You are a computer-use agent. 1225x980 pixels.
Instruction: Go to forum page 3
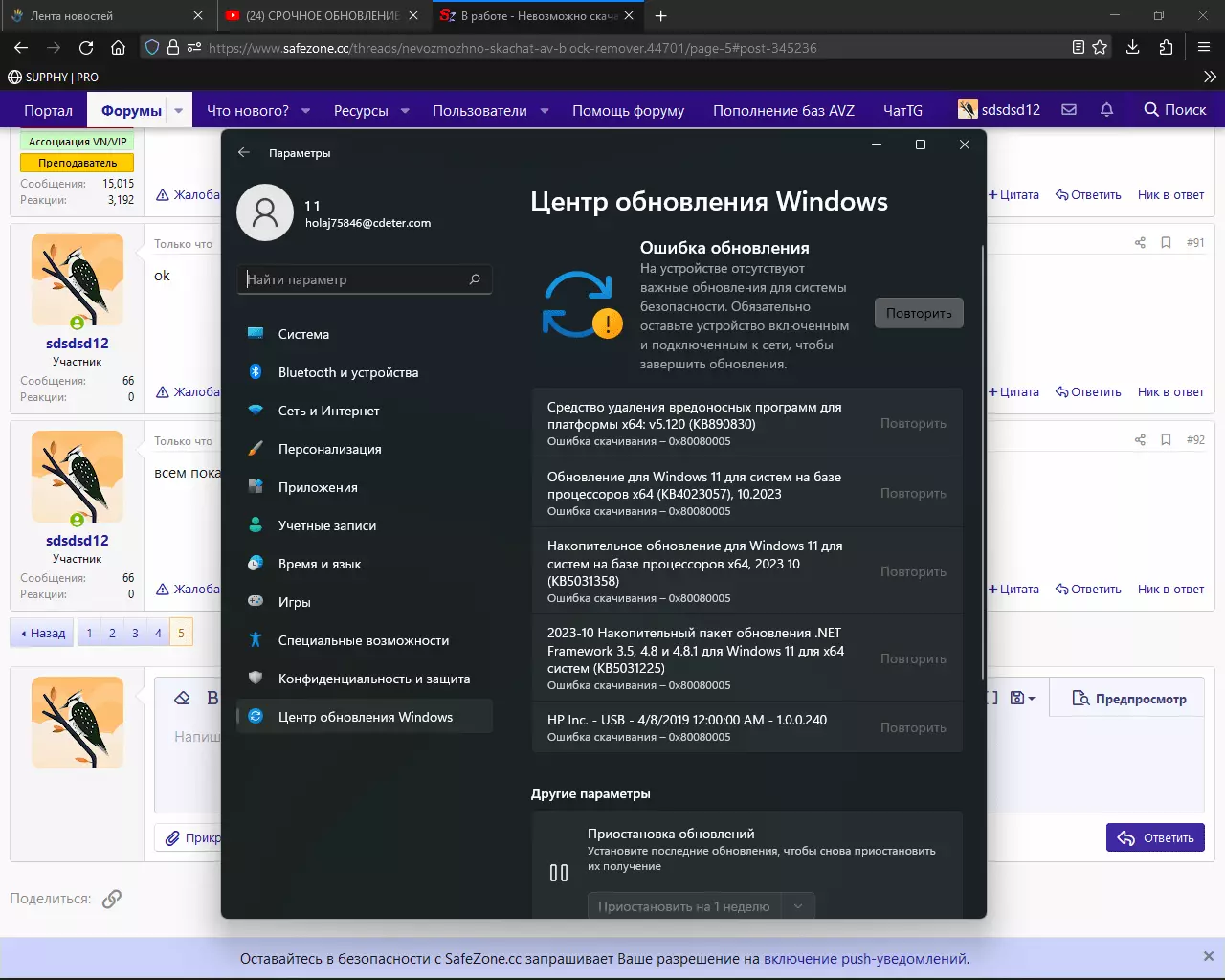135,633
